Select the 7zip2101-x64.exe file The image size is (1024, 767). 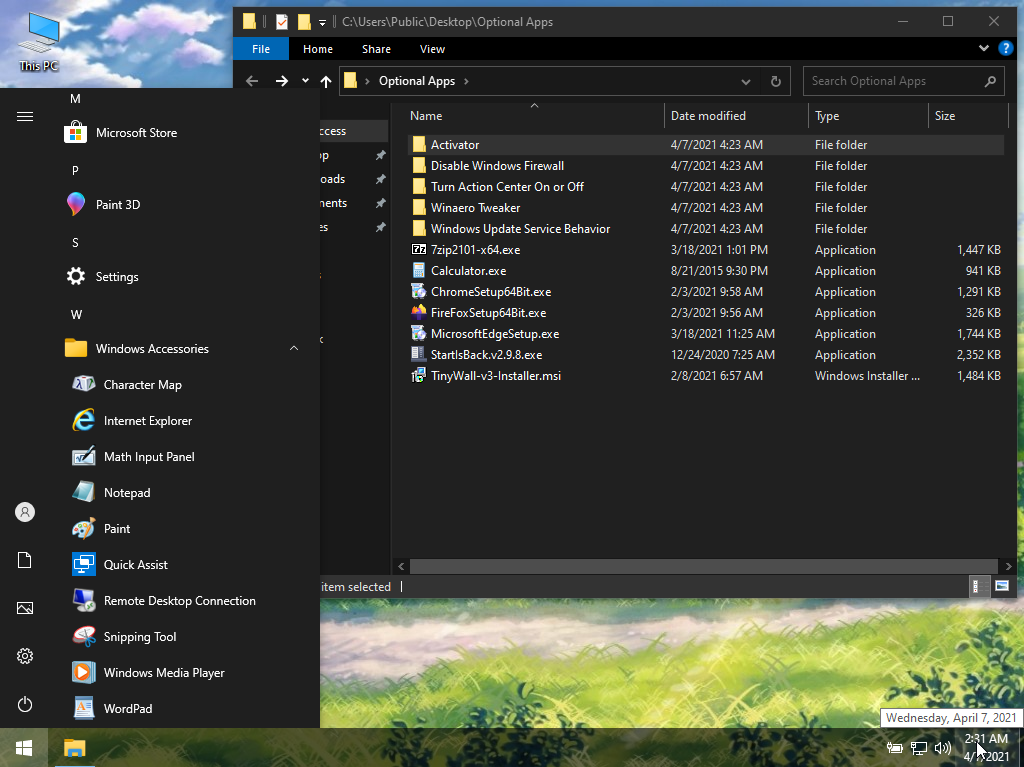[705, 250]
